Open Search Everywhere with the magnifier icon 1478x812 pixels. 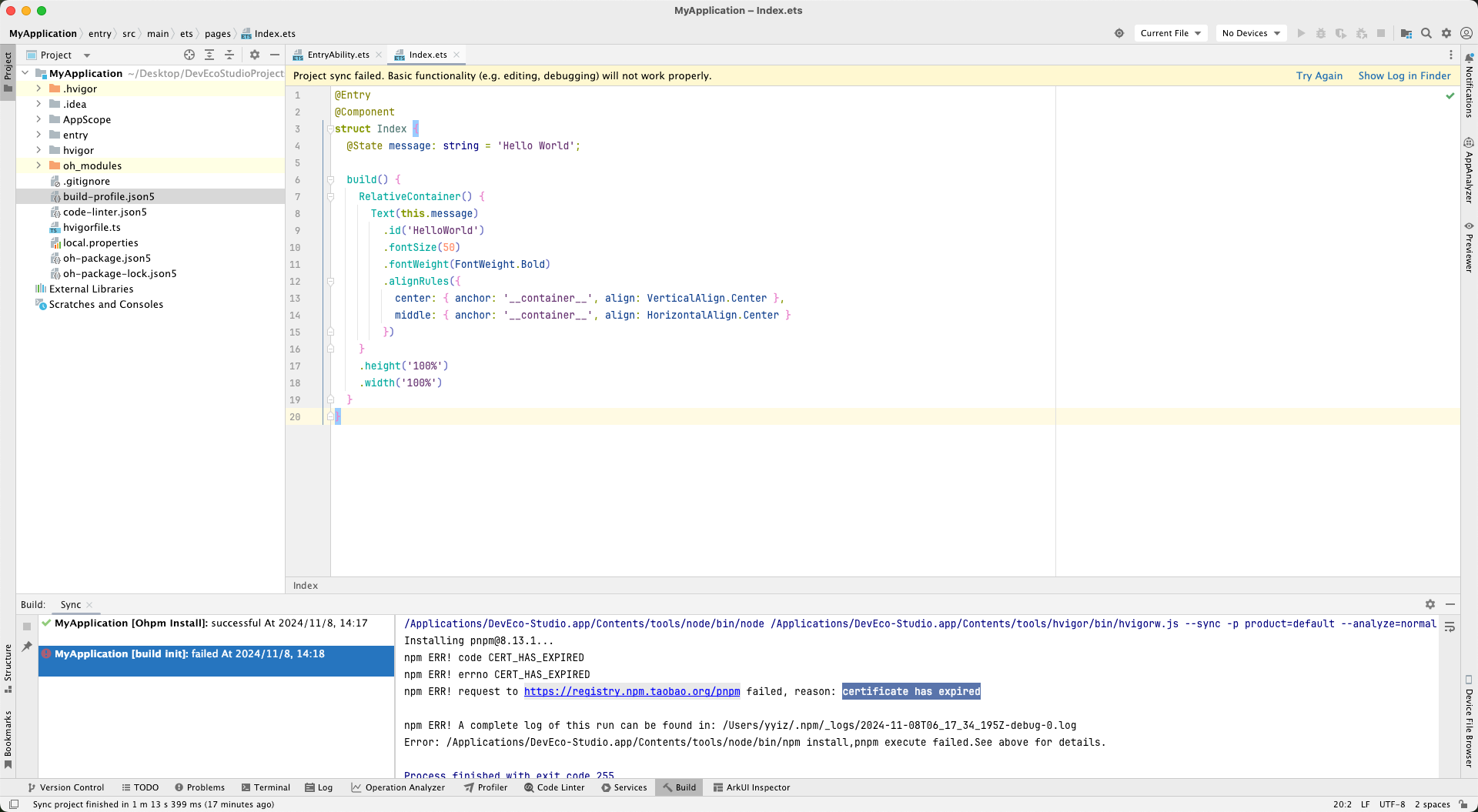pyautogui.click(x=1426, y=33)
